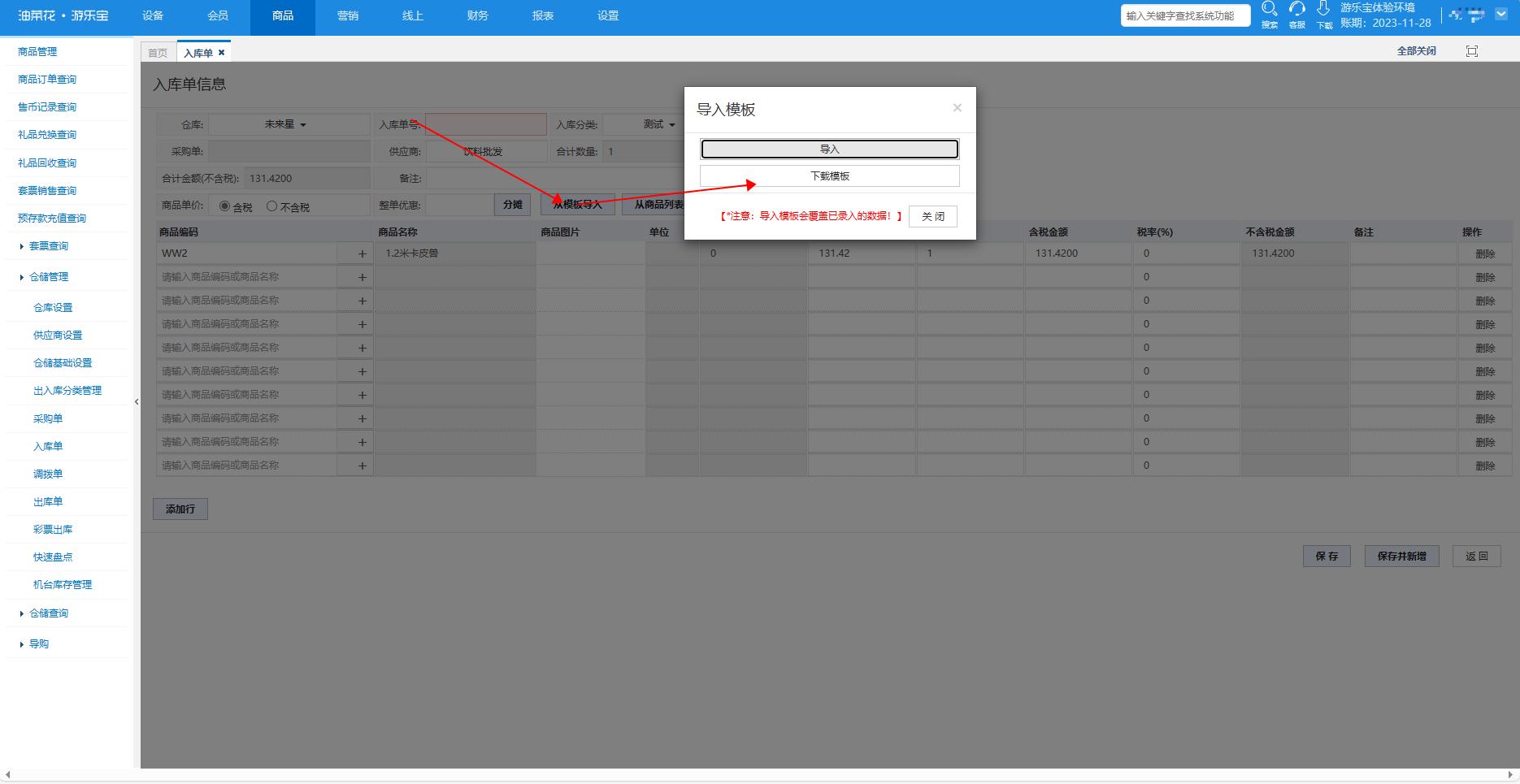This screenshot has width=1520, height=784.
Task: Open 入库单 in sidebar
Action: tap(48, 447)
